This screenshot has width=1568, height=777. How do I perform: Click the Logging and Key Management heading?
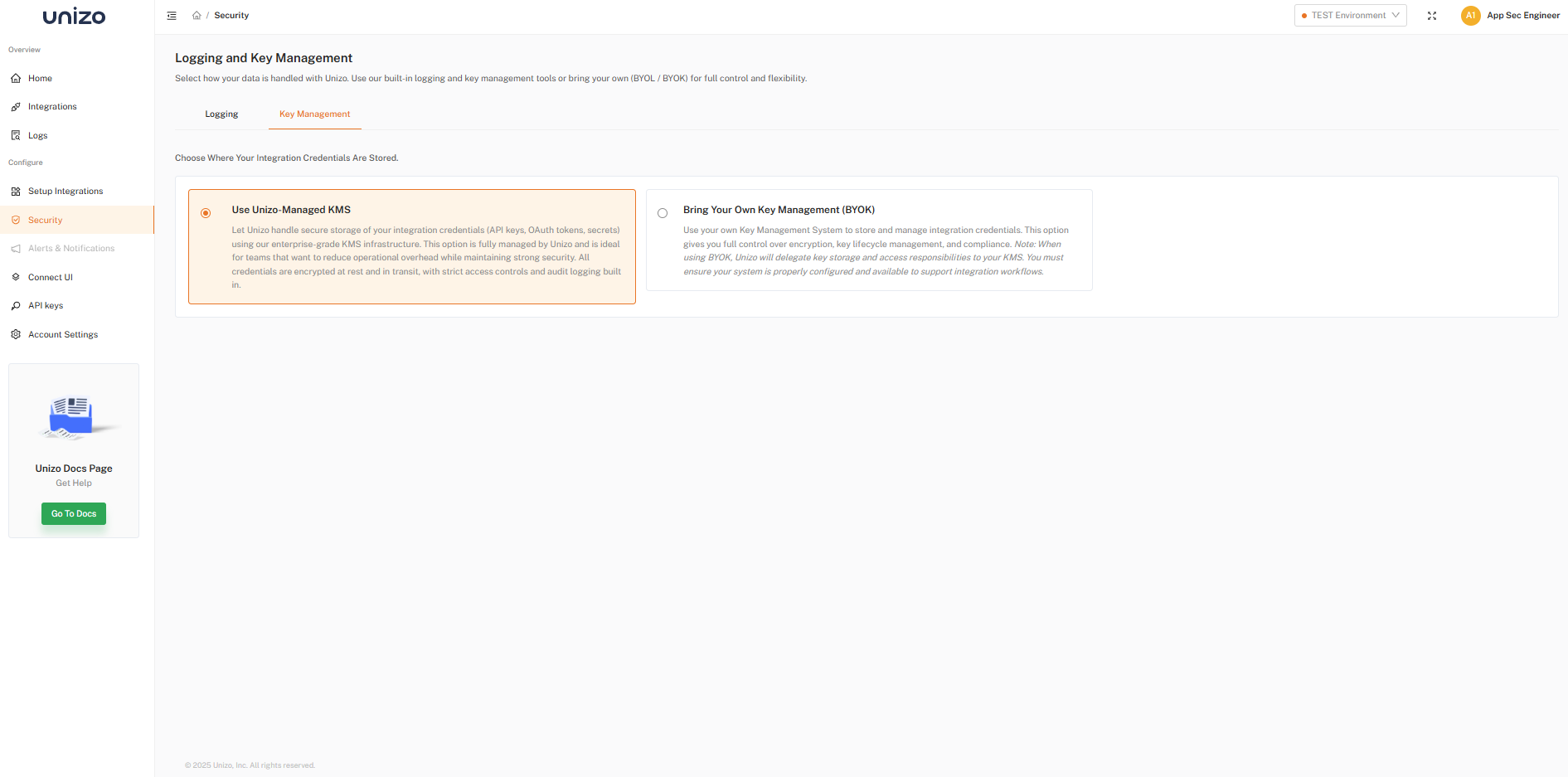264,58
